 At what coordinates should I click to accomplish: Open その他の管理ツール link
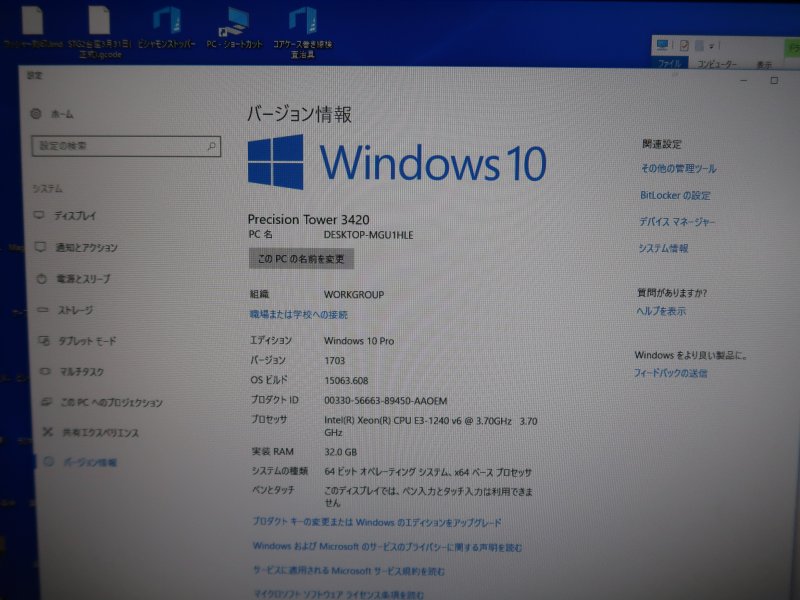pos(679,169)
